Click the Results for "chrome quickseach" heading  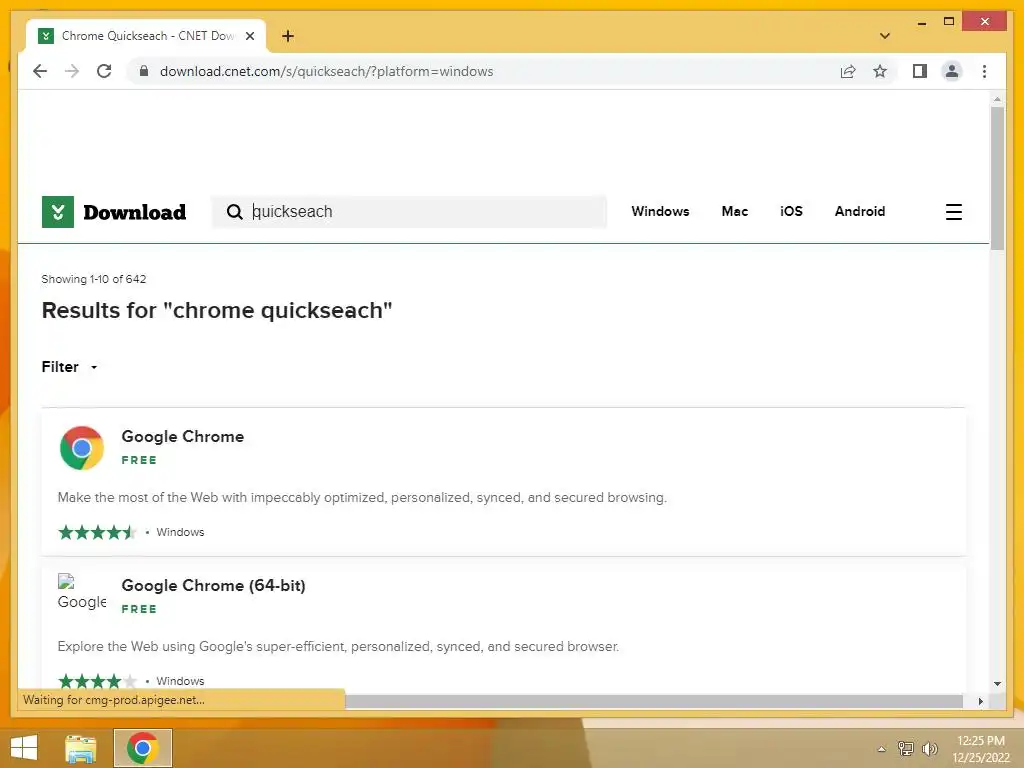(x=217, y=310)
